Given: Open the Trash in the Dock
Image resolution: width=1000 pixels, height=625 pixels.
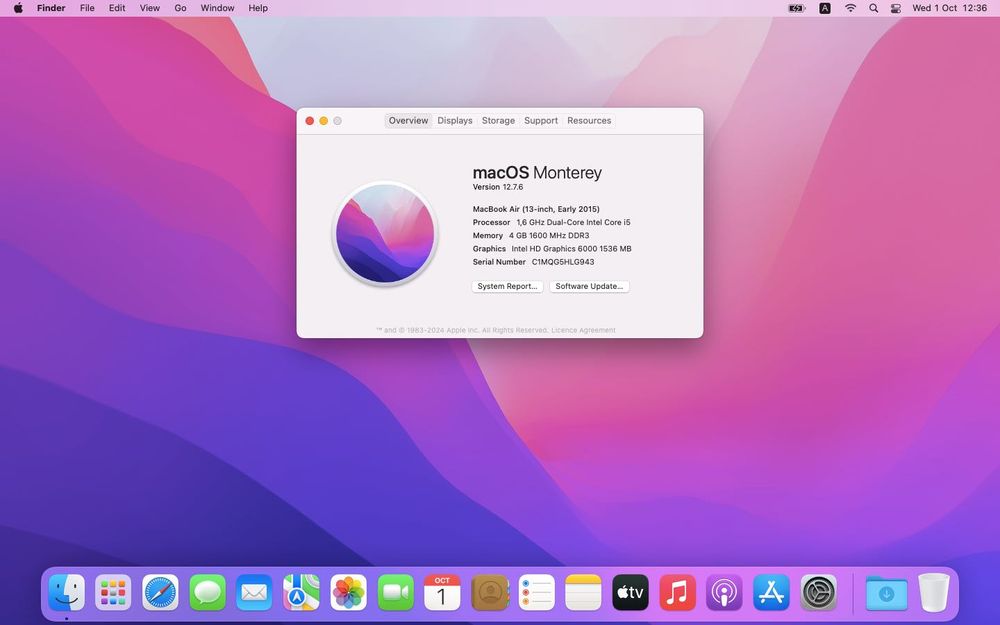Looking at the screenshot, I should 934,592.
